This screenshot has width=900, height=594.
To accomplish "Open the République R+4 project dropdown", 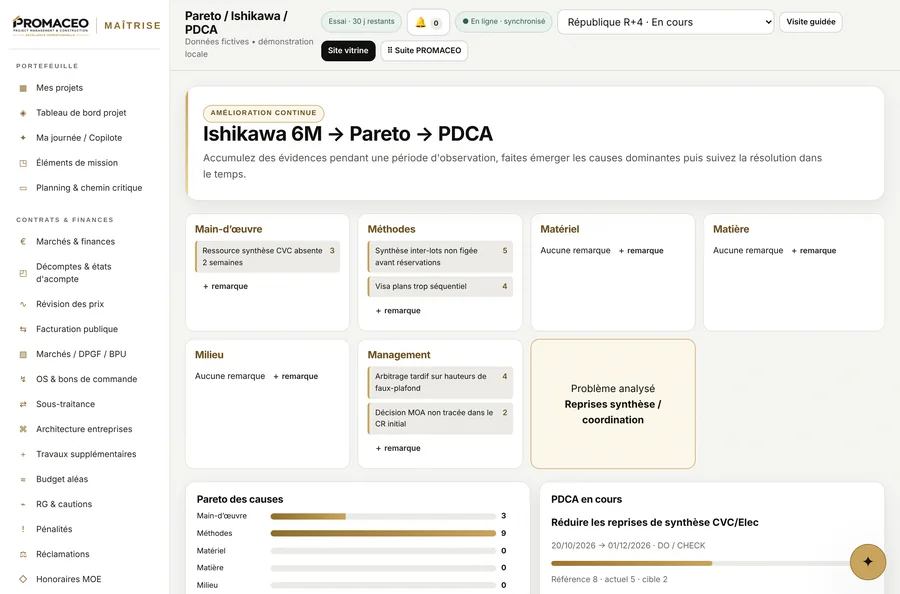I will pos(665,22).
